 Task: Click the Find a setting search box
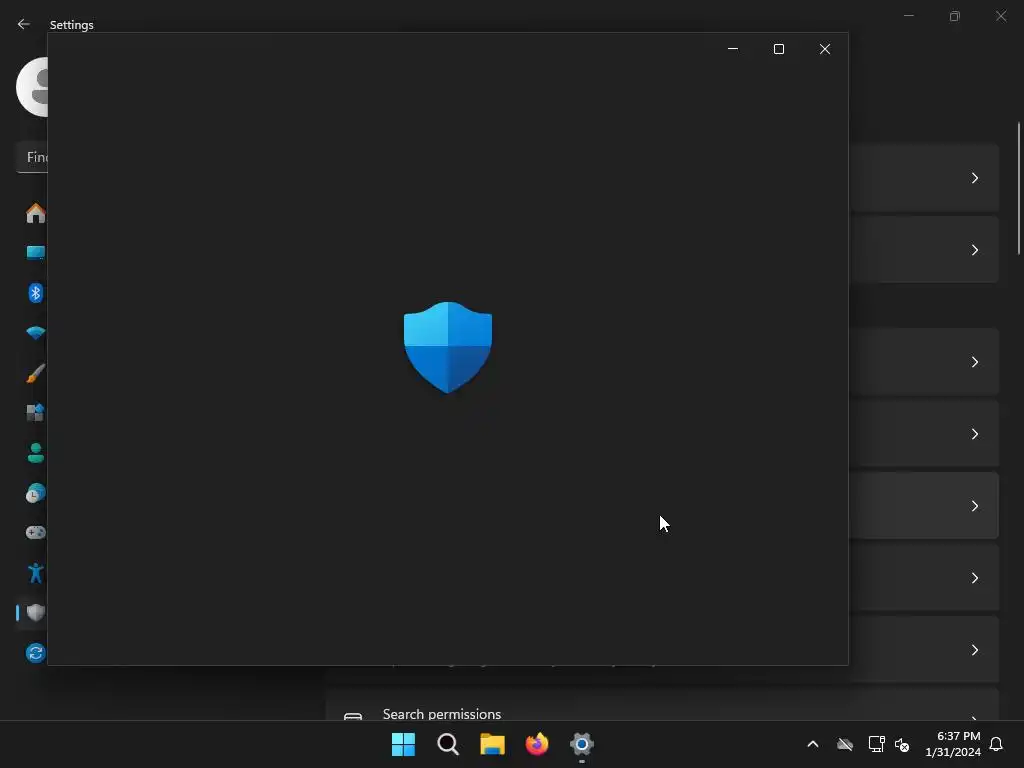coord(32,157)
